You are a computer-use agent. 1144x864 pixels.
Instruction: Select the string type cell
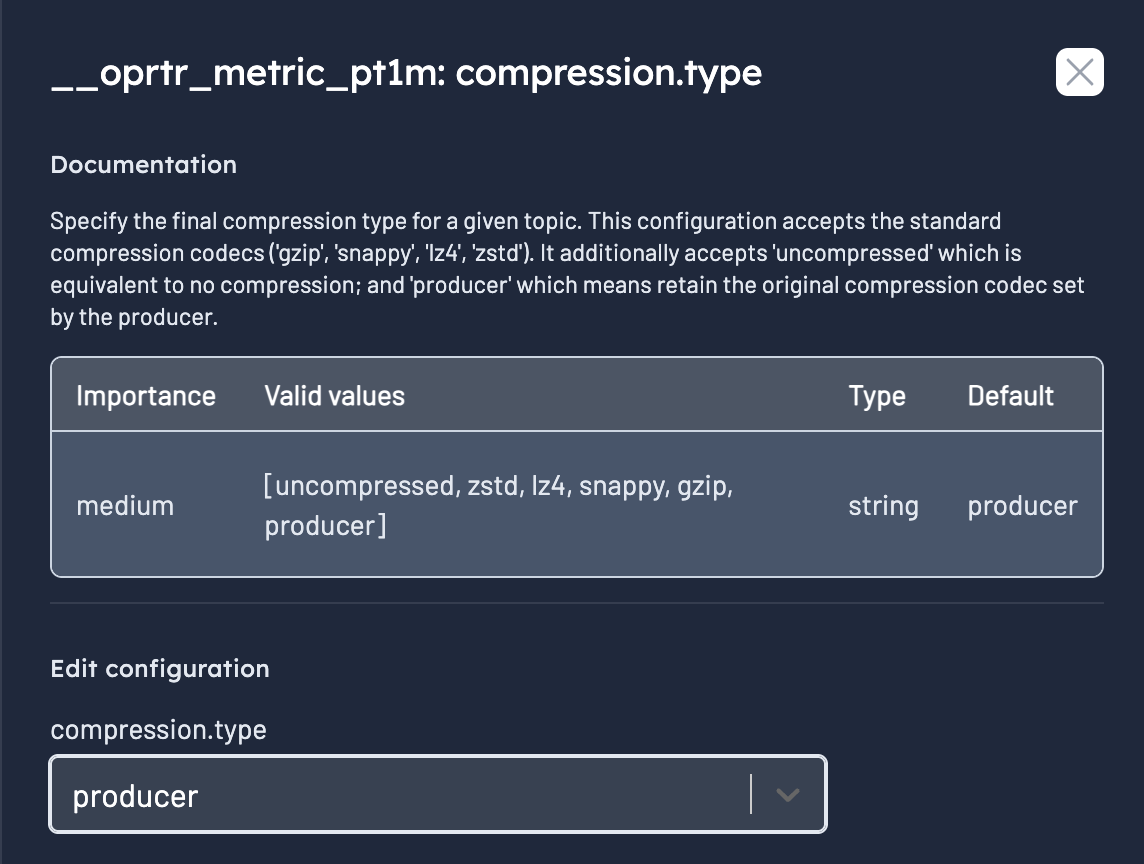coord(883,505)
